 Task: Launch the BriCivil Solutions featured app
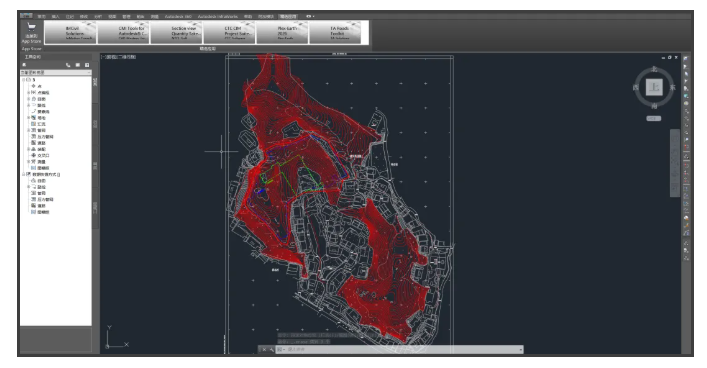pos(71,32)
